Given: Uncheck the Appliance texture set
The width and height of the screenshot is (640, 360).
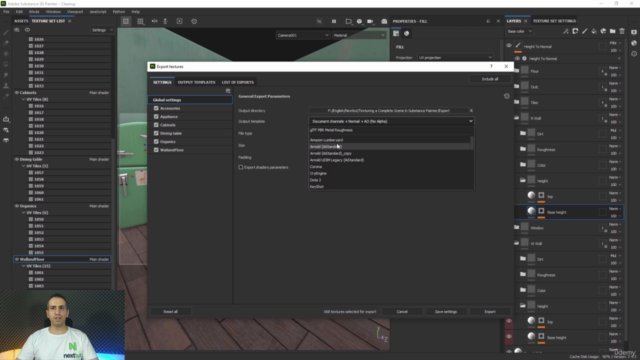Looking at the screenshot, I should coord(156,117).
